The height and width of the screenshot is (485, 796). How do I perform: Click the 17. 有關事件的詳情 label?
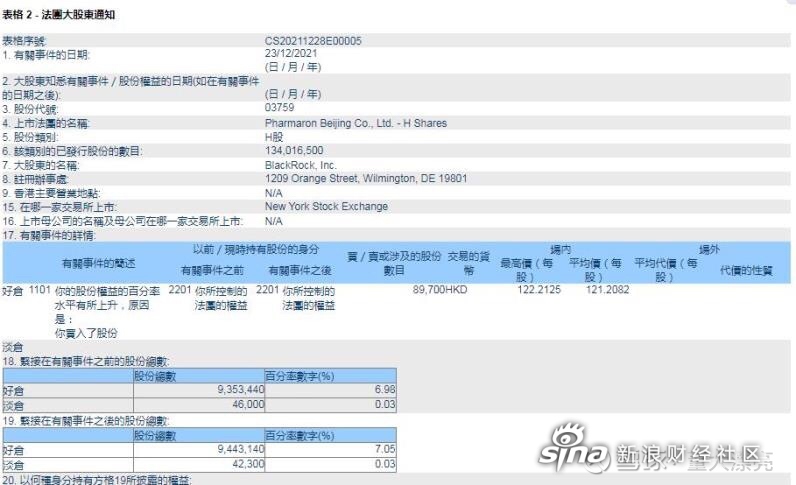49,236
